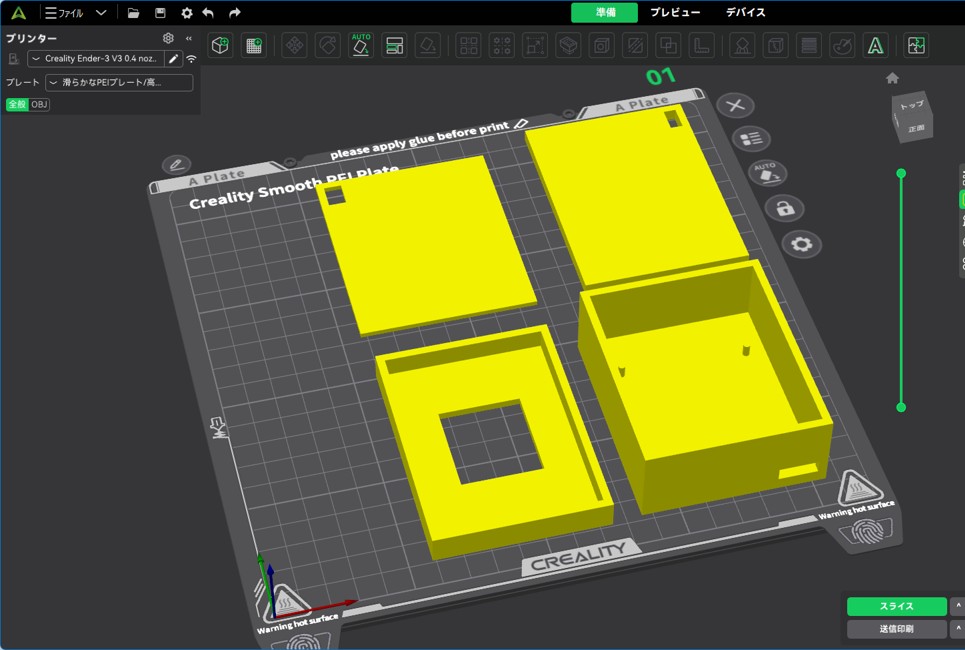Select the Text Emboss 'A' tool

875,45
